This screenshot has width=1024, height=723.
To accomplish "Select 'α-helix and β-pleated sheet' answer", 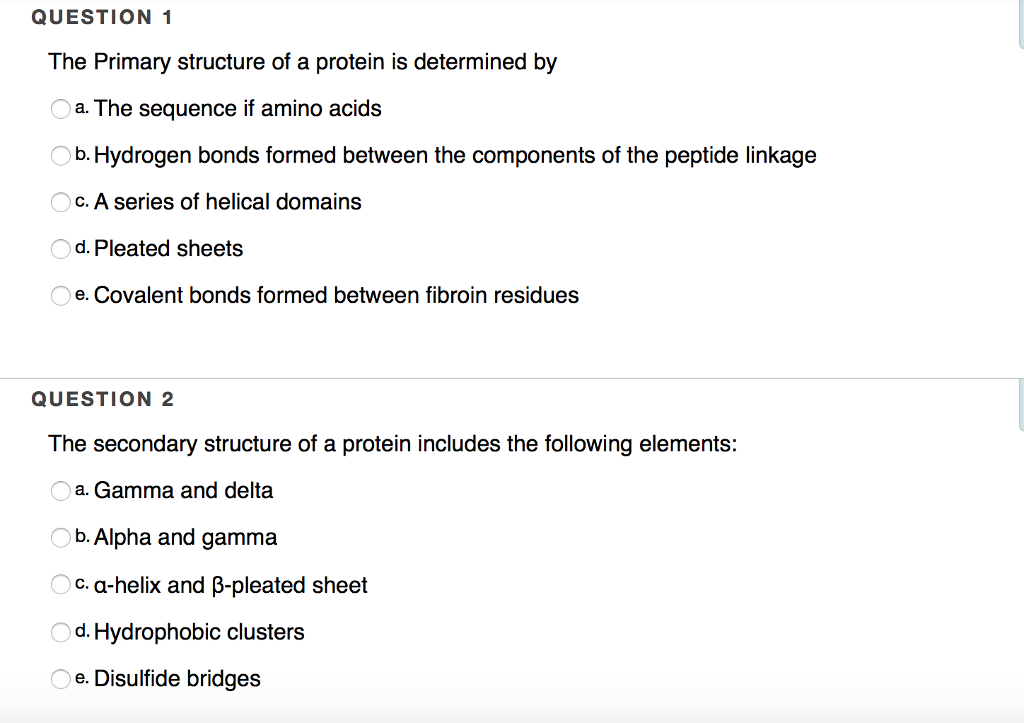I will [231, 586].
